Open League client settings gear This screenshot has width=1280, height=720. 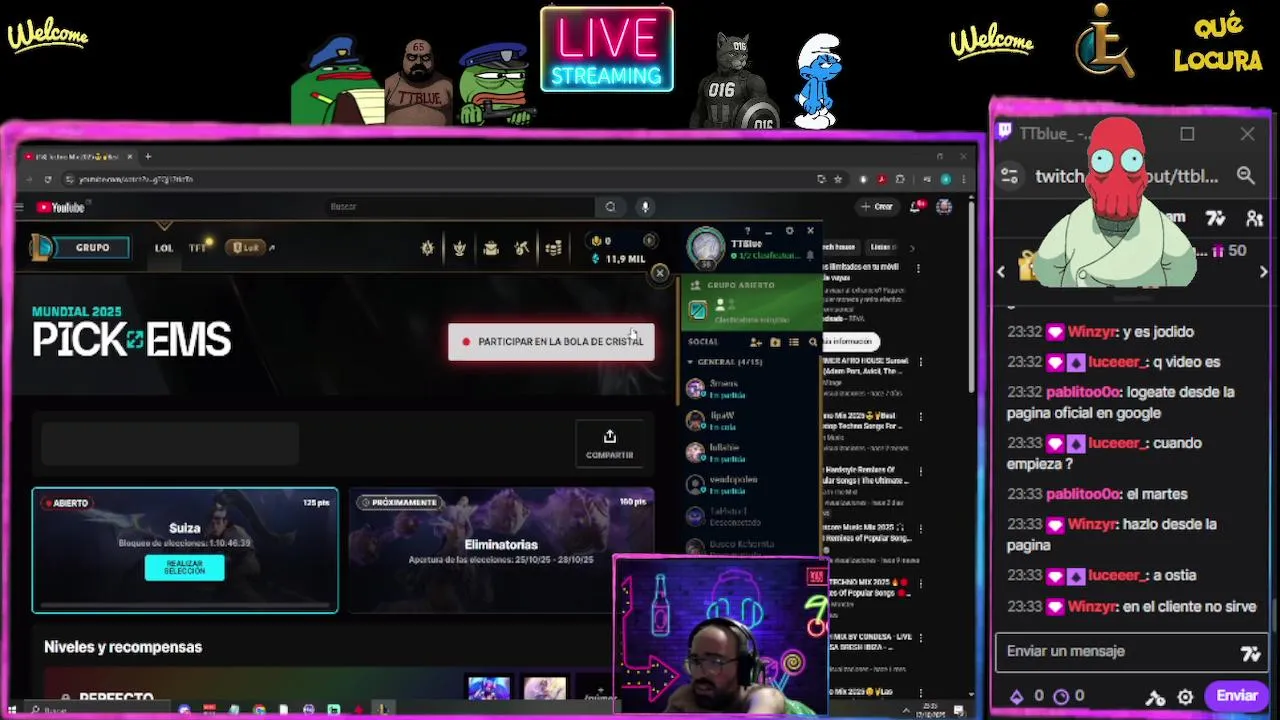[789, 231]
